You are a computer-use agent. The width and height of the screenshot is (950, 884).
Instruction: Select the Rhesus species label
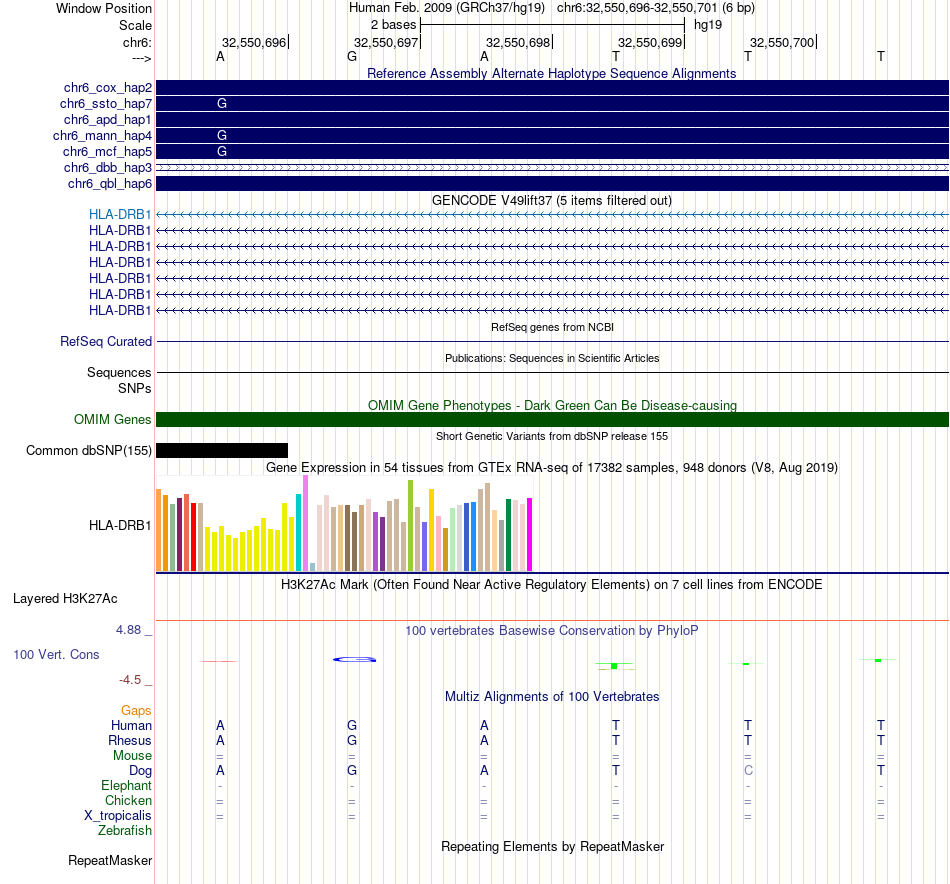click(130, 740)
